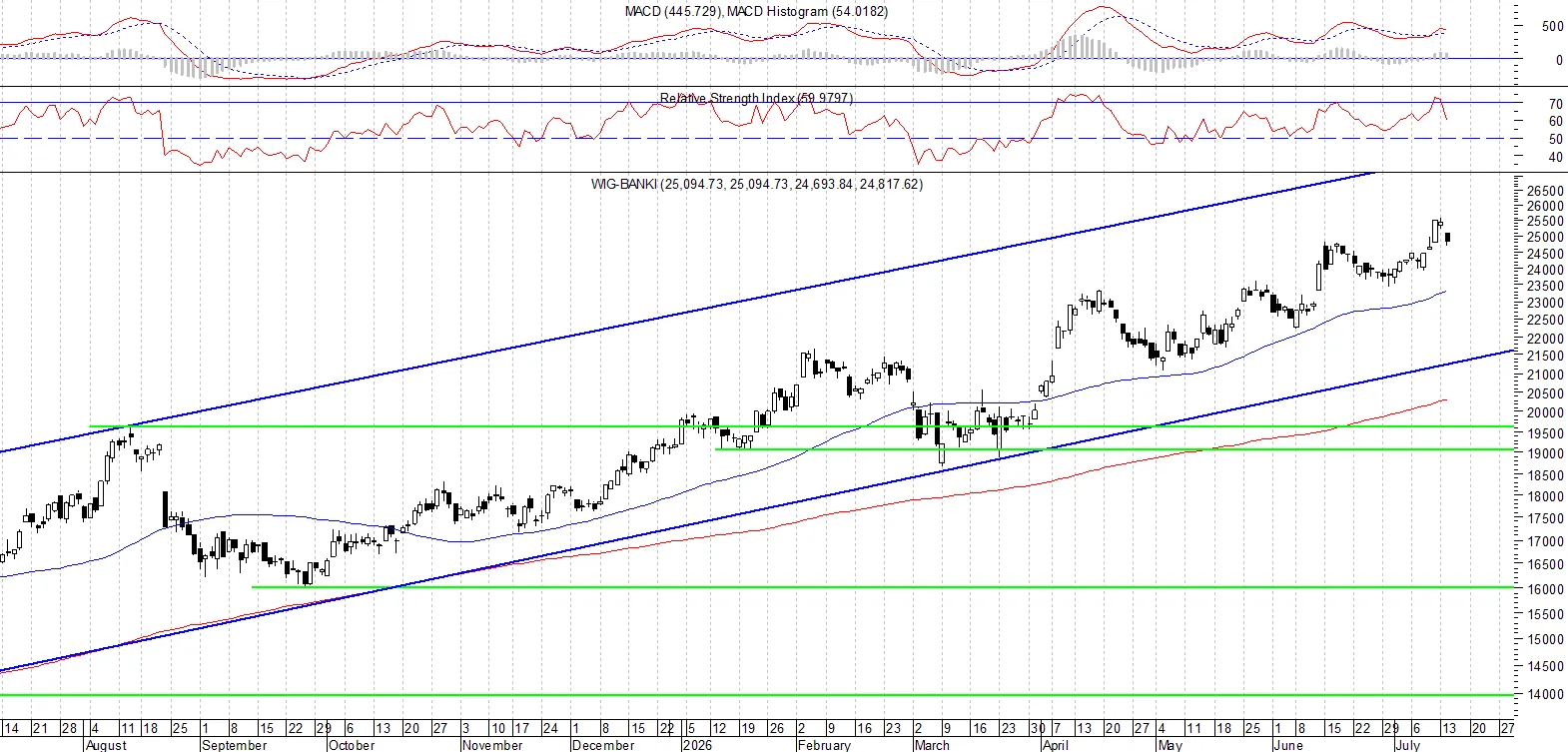This screenshot has width=1568, height=752.
Task: Click the August month label on time axis
Action: click(107, 745)
